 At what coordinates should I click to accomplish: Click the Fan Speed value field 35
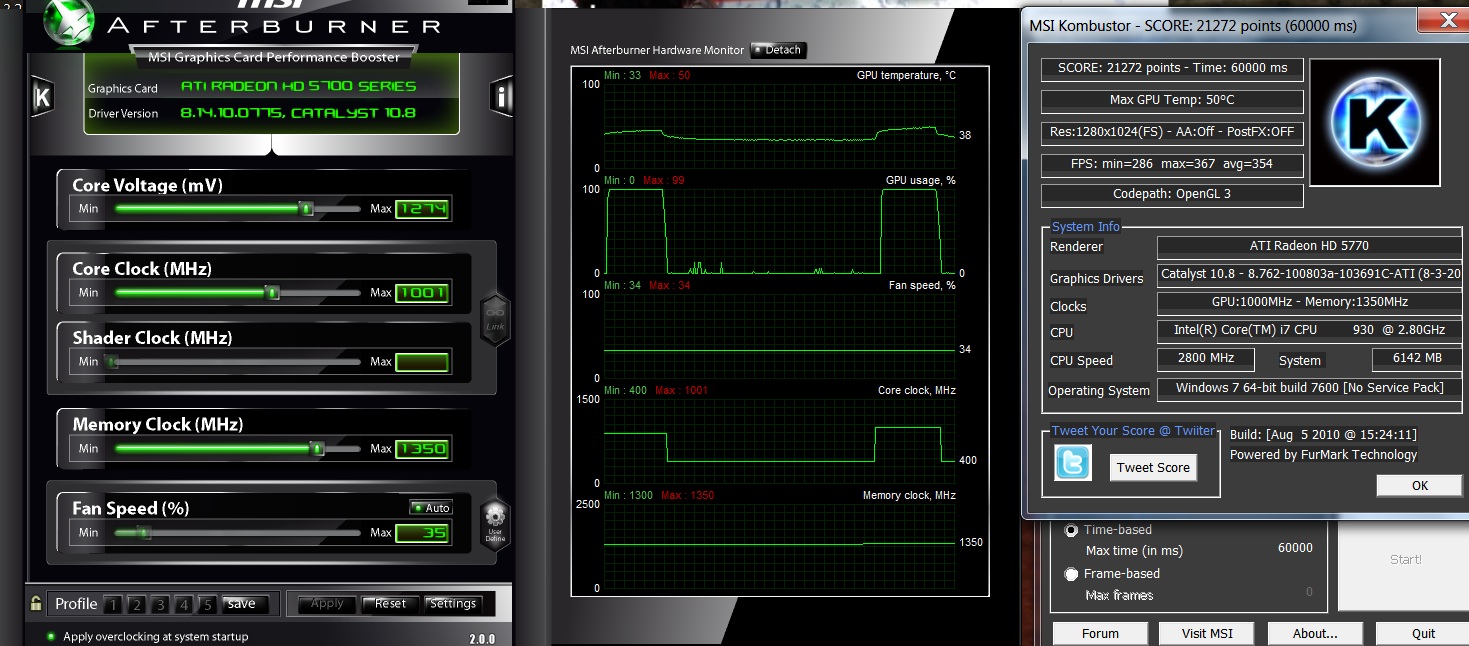422,533
